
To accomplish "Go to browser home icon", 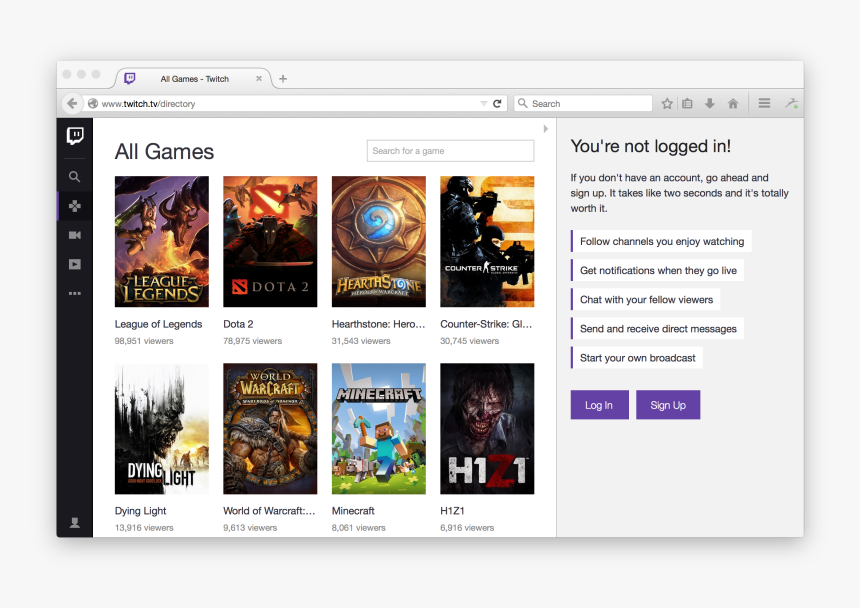I will (733, 103).
